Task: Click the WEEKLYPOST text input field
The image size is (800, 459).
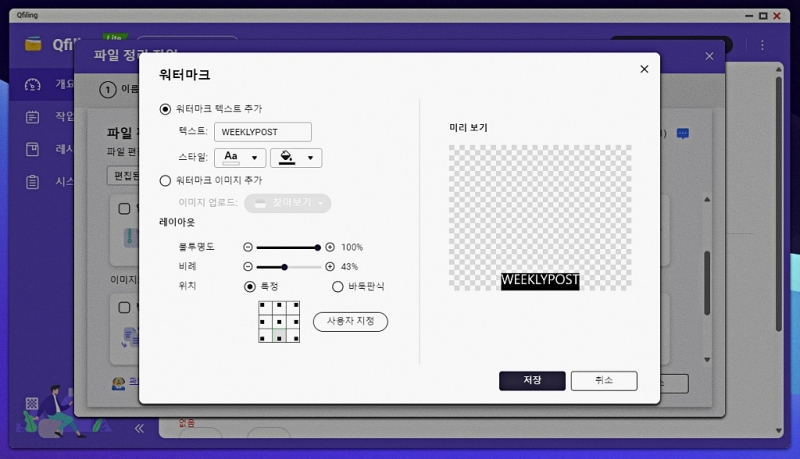Action: tap(263, 132)
